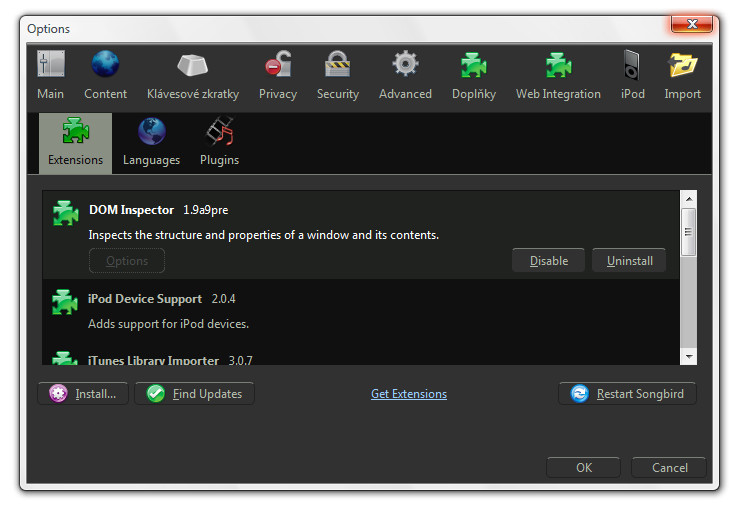Viewport: 744px width, 507px height.
Task: Open the Import folder pane
Action: pos(682,76)
